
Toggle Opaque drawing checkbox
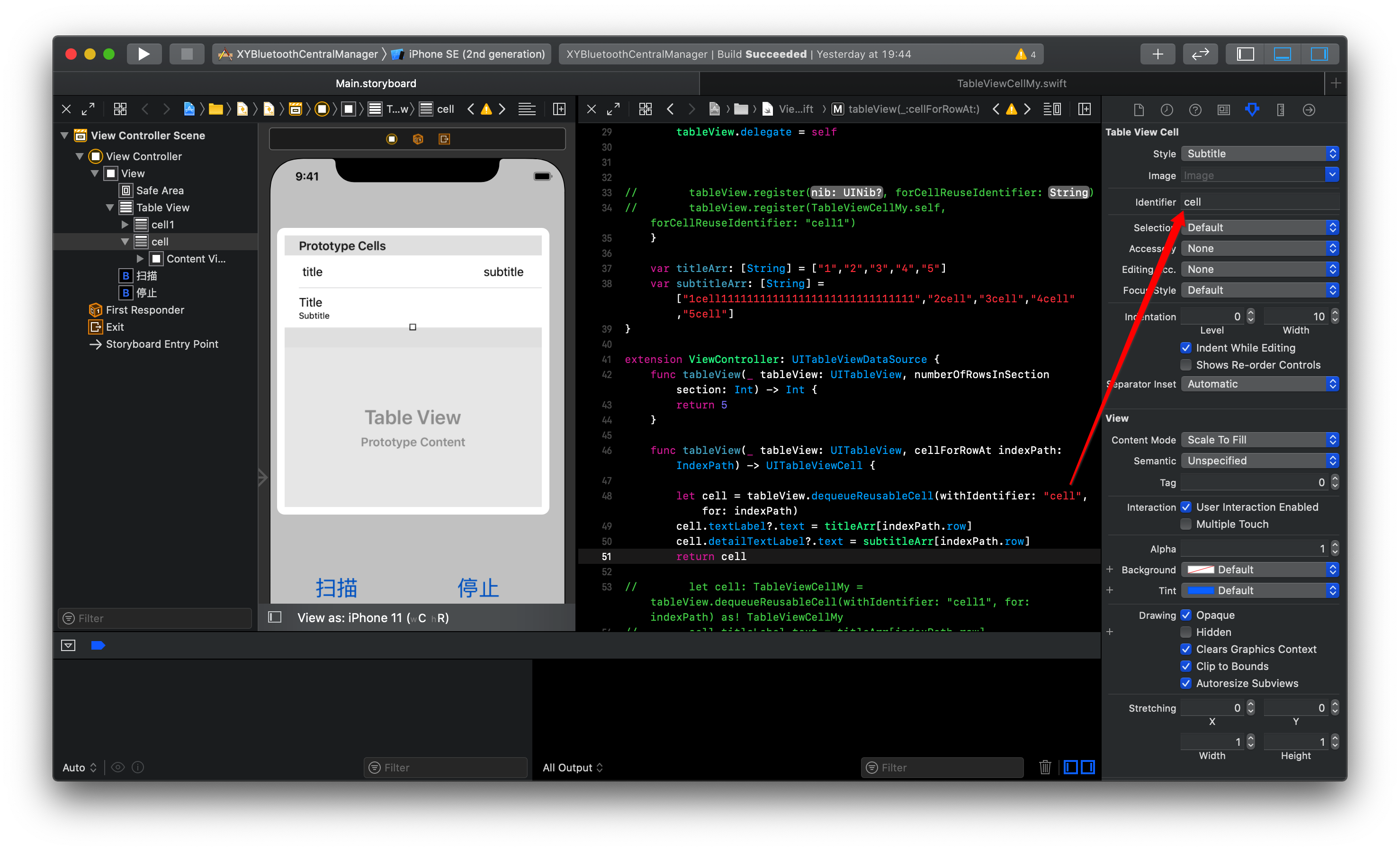pyautogui.click(x=1186, y=615)
